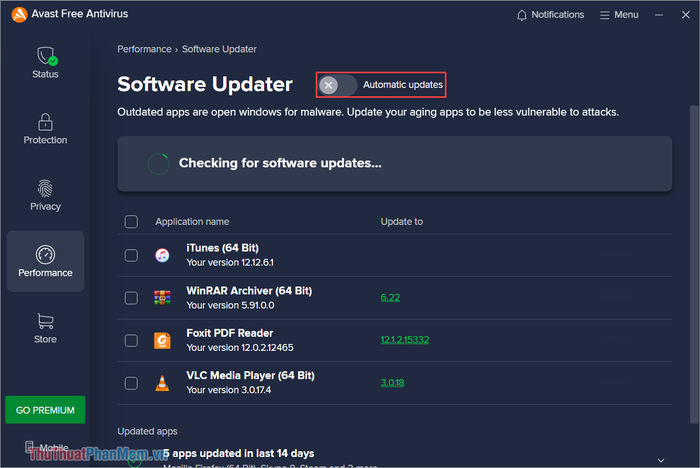Tick the WinRAR Archiver checkbox

pyautogui.click(x=131, y=298)
